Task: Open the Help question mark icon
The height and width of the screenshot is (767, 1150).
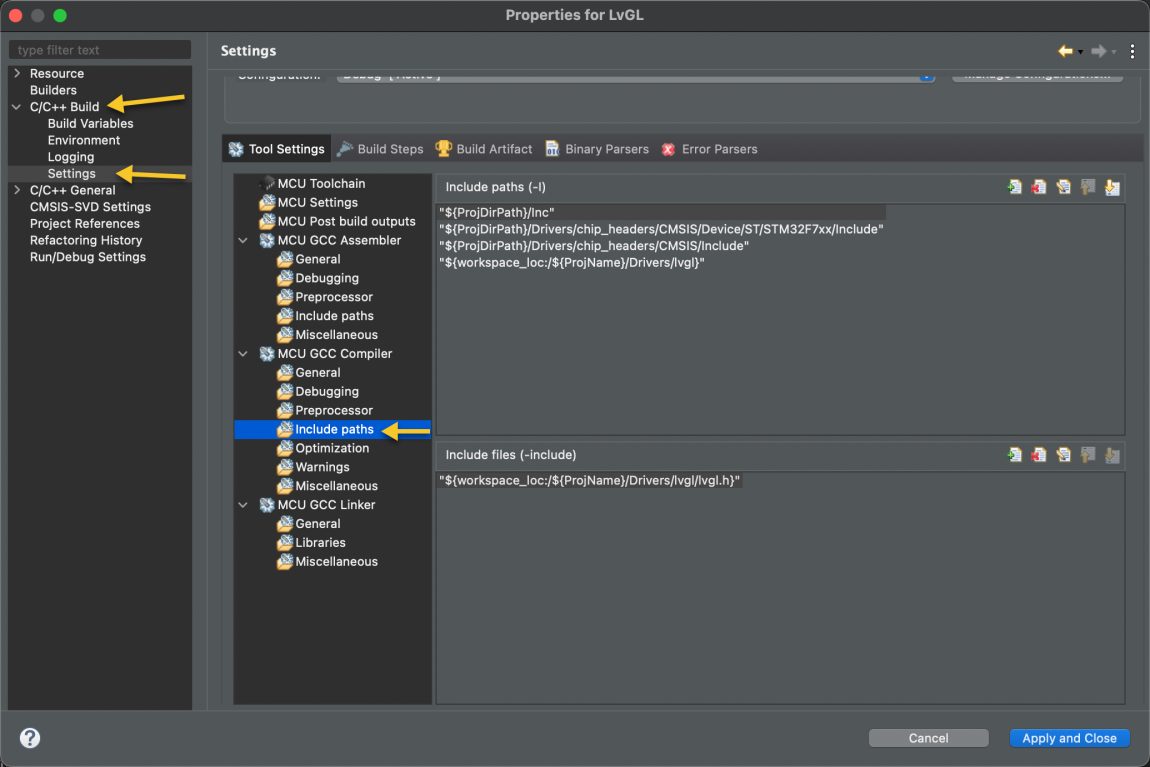Action: click(x=29, y=738)
